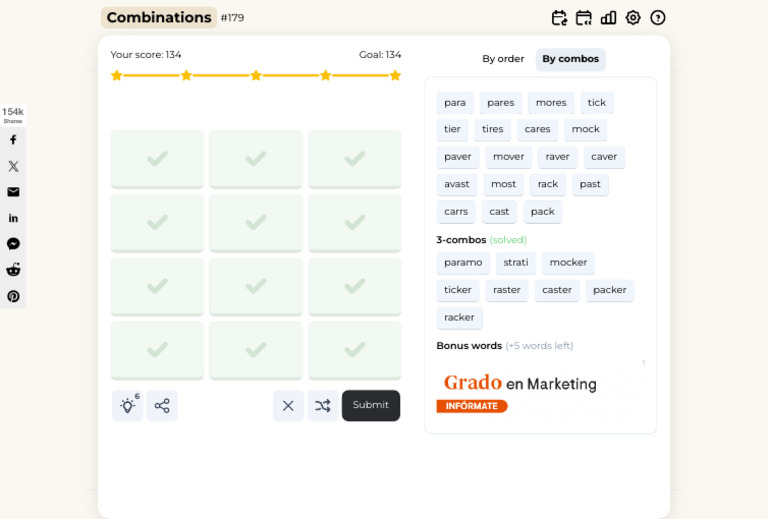768x519 pixels.
Task: Click the last star on the progress bar
Action: [395, 75]
